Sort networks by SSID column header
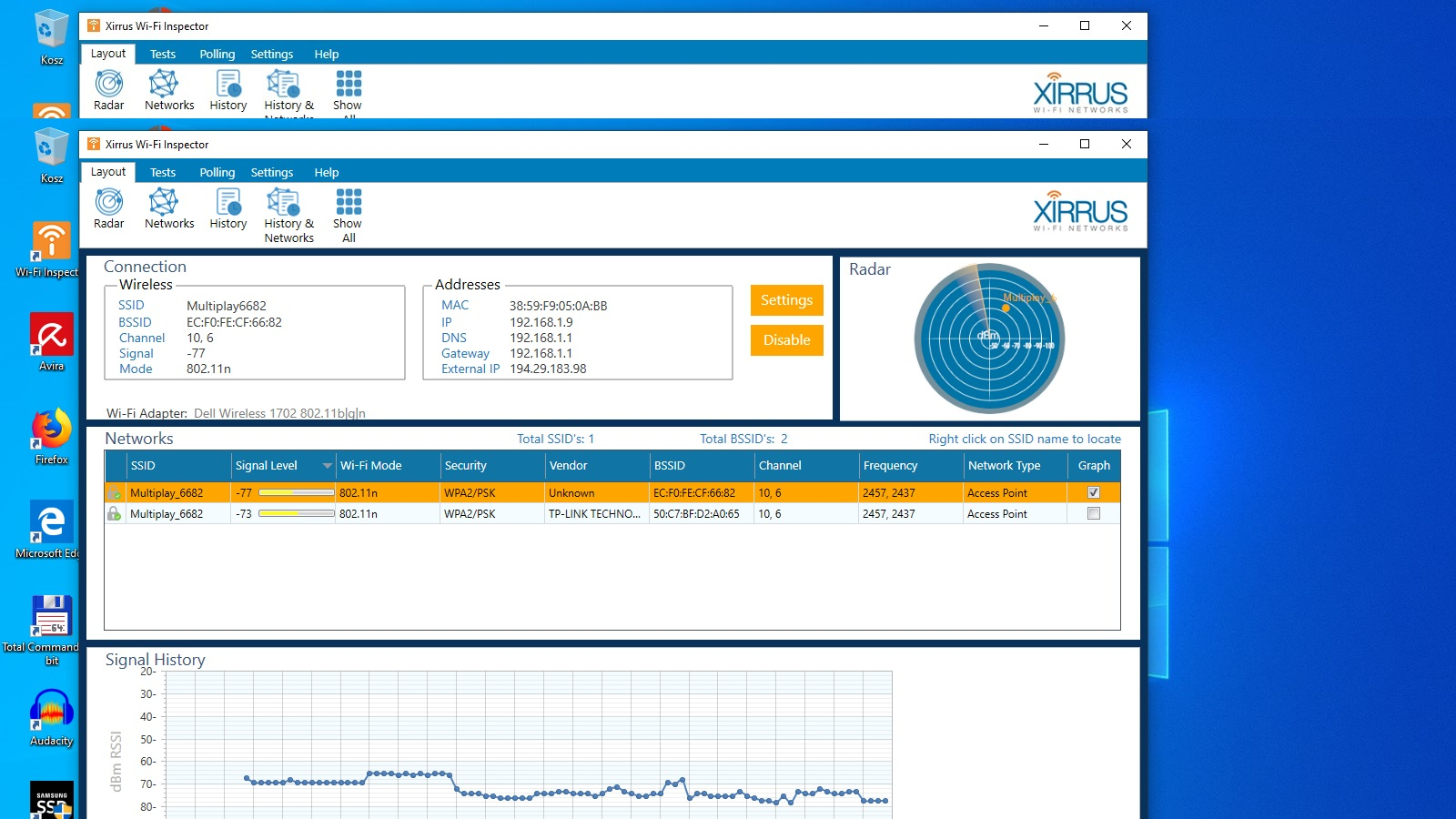 click(178, 466)
